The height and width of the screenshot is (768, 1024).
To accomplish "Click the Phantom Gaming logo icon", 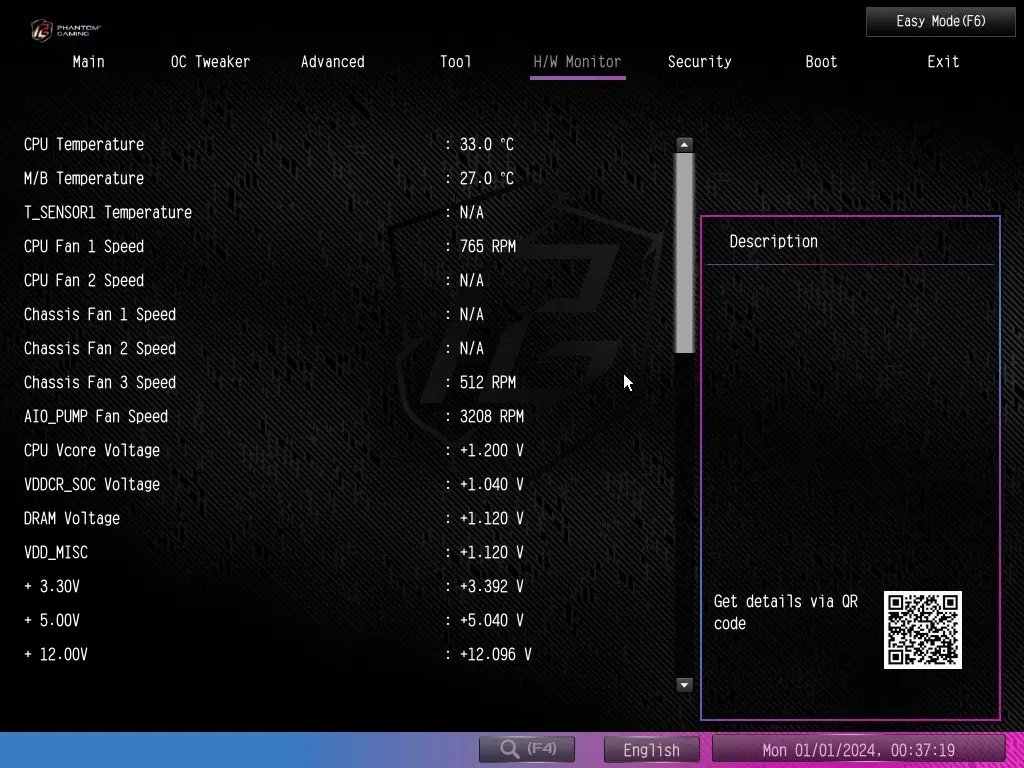I will tap(42, 30).
